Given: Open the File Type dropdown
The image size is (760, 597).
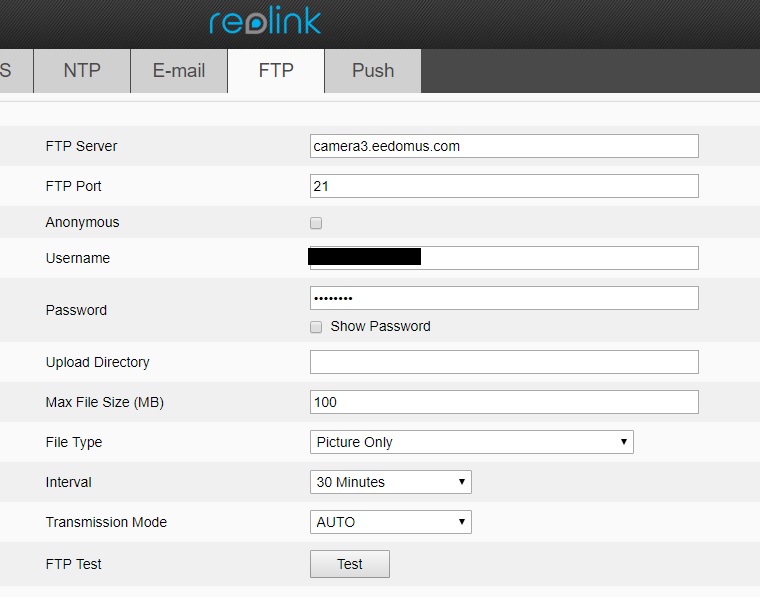Looking at the screenshot, I should (x=471, y=442).
